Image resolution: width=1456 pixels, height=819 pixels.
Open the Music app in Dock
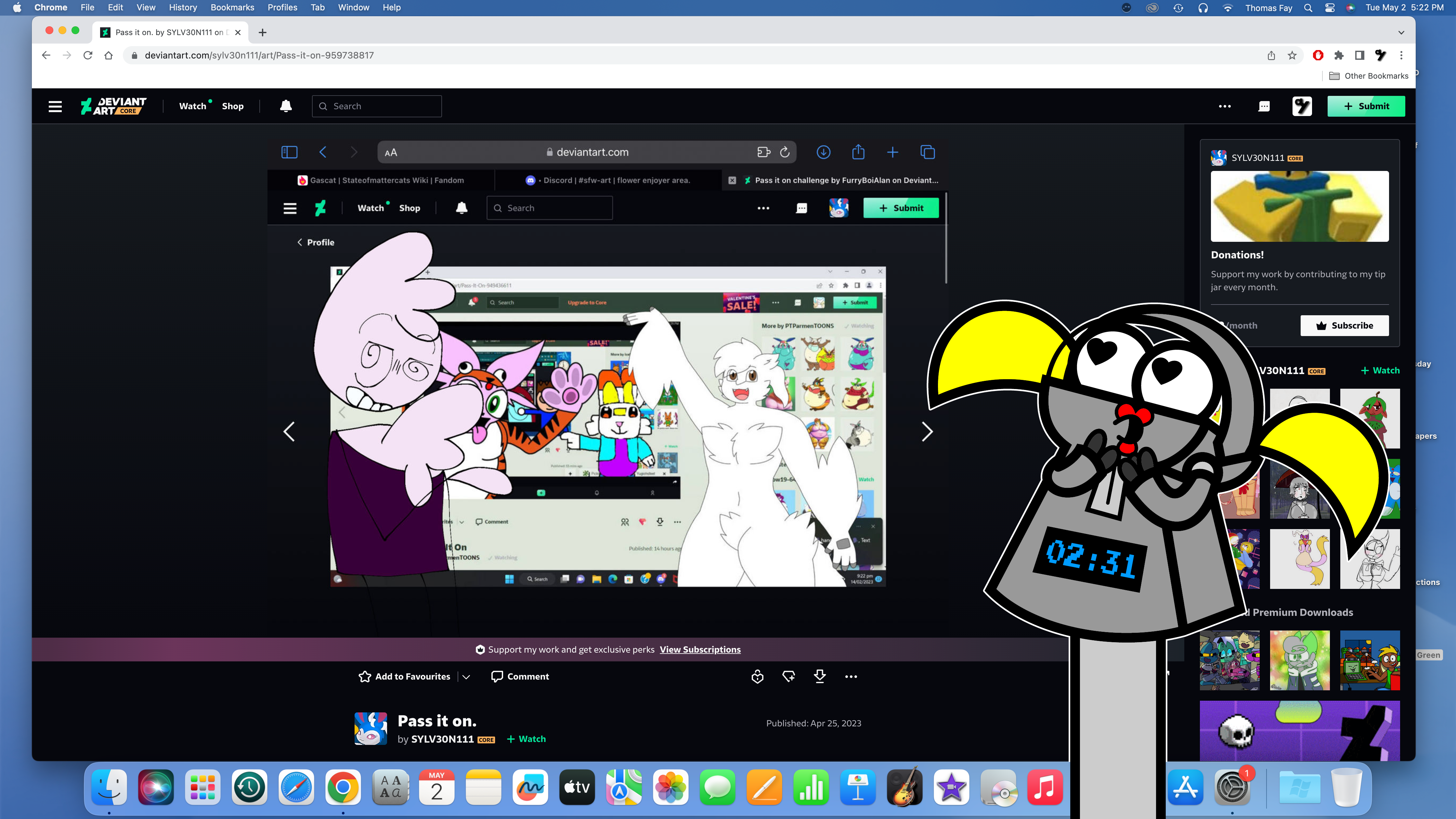pyautogui.click(x=1045, y=787)
